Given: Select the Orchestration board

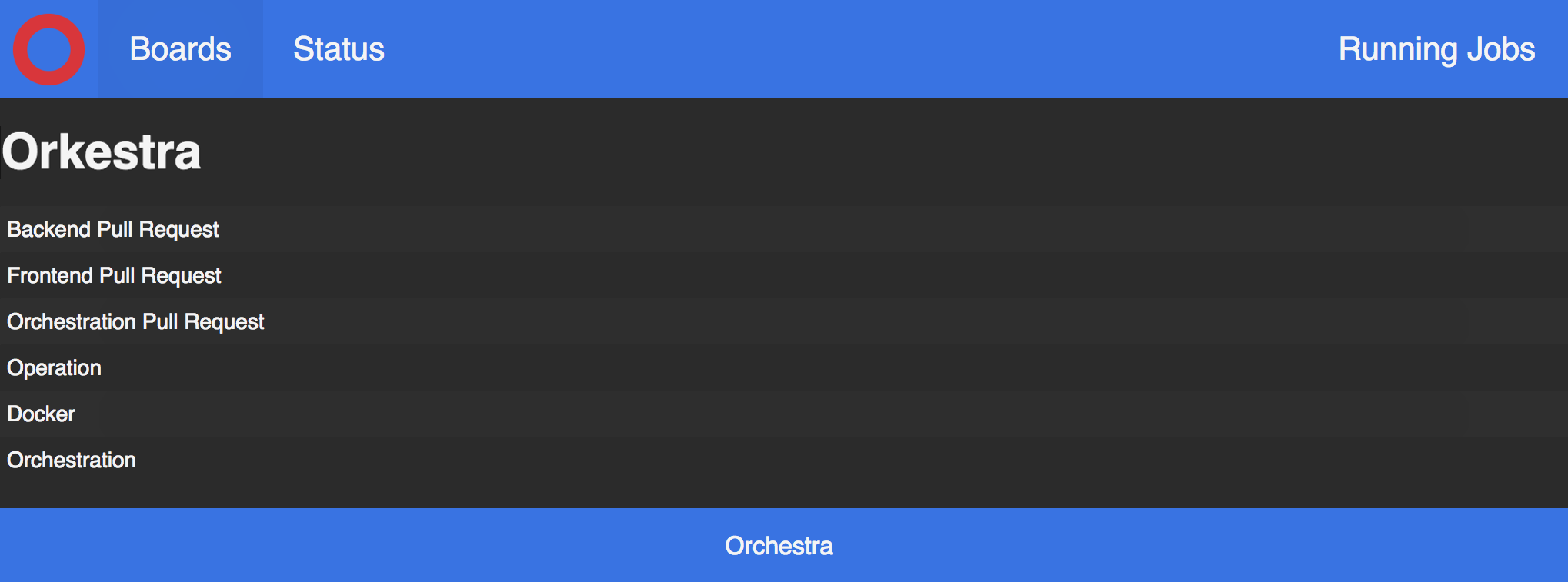Looking at the screenshot, I should click(71, 460).
